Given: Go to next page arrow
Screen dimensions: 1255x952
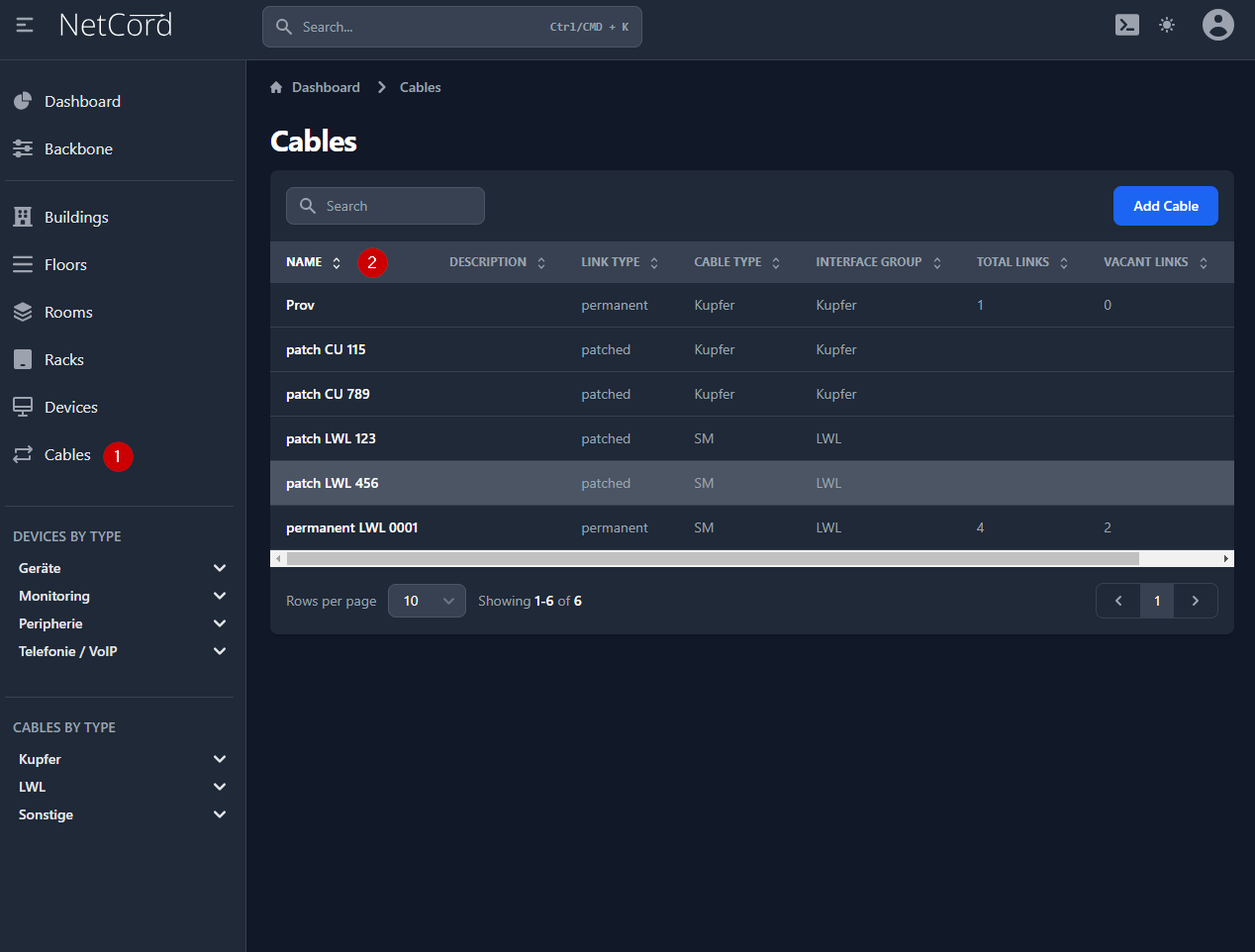Looking at the screenshot, I should [x=1195, y=601].
